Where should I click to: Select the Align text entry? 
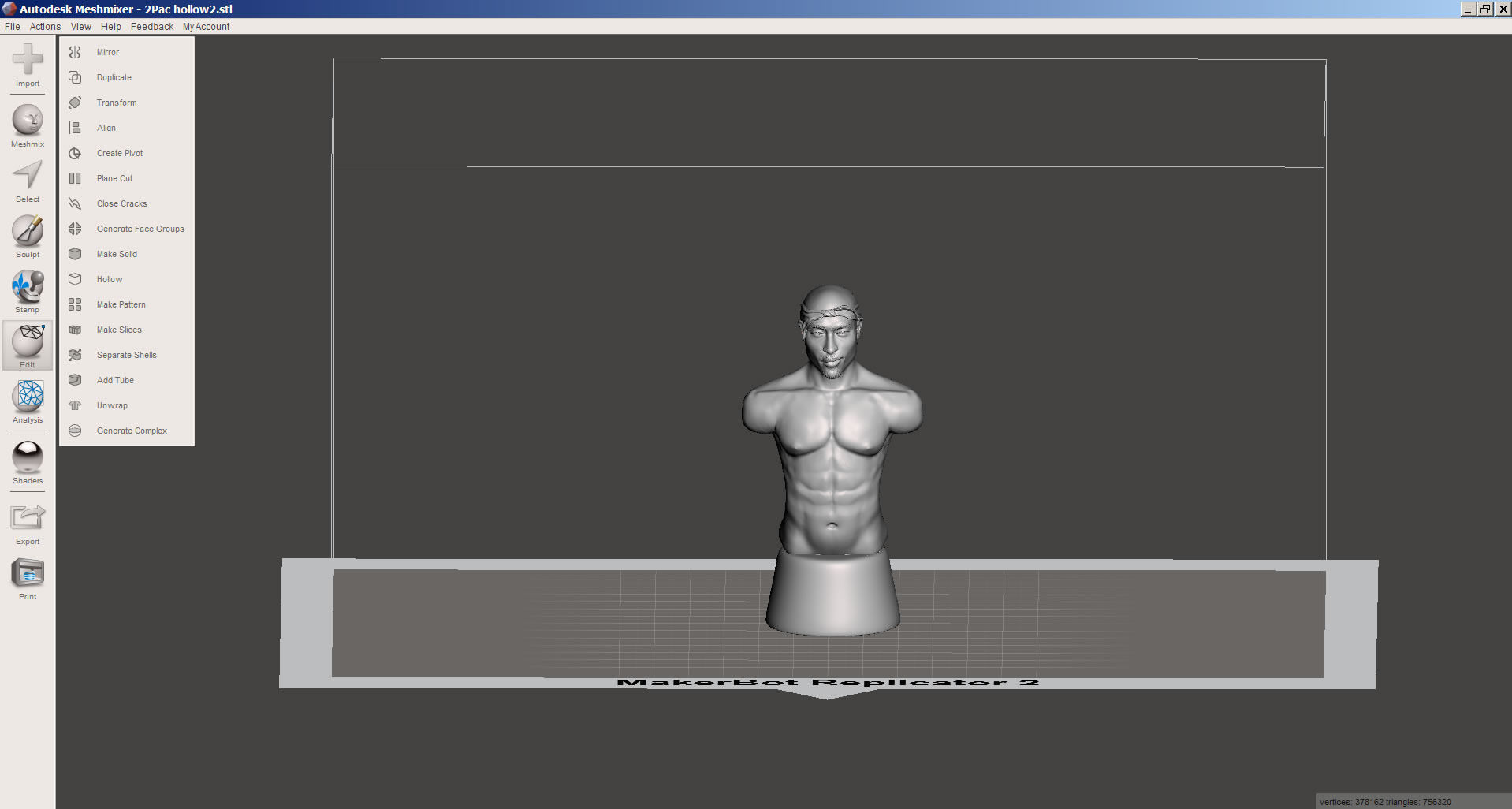106,128
